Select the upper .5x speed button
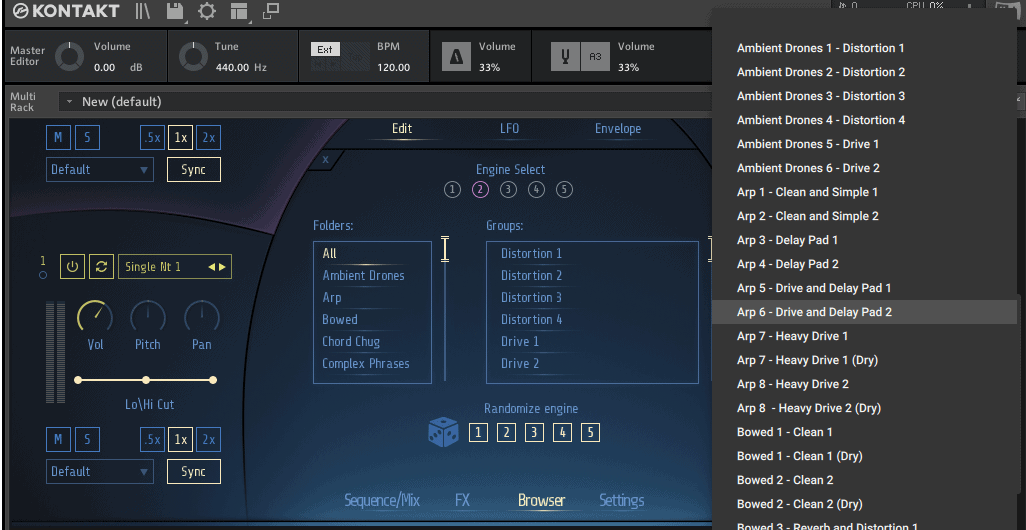Screen dimensions: 1026x530 tap(152, 138)
